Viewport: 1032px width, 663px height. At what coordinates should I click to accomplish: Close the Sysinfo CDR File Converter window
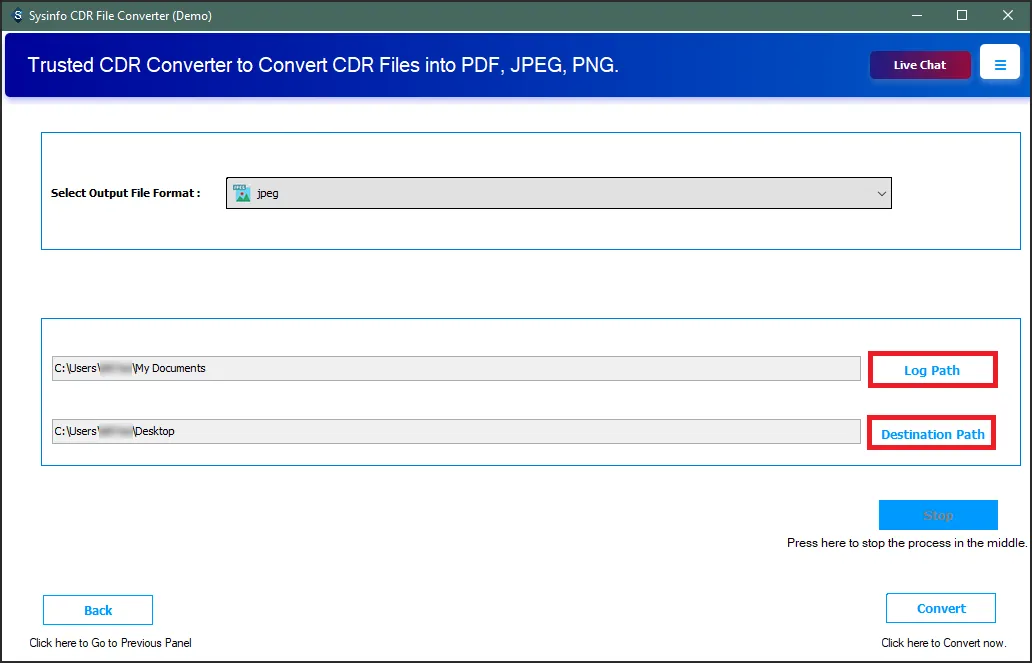pos(1008,15)
